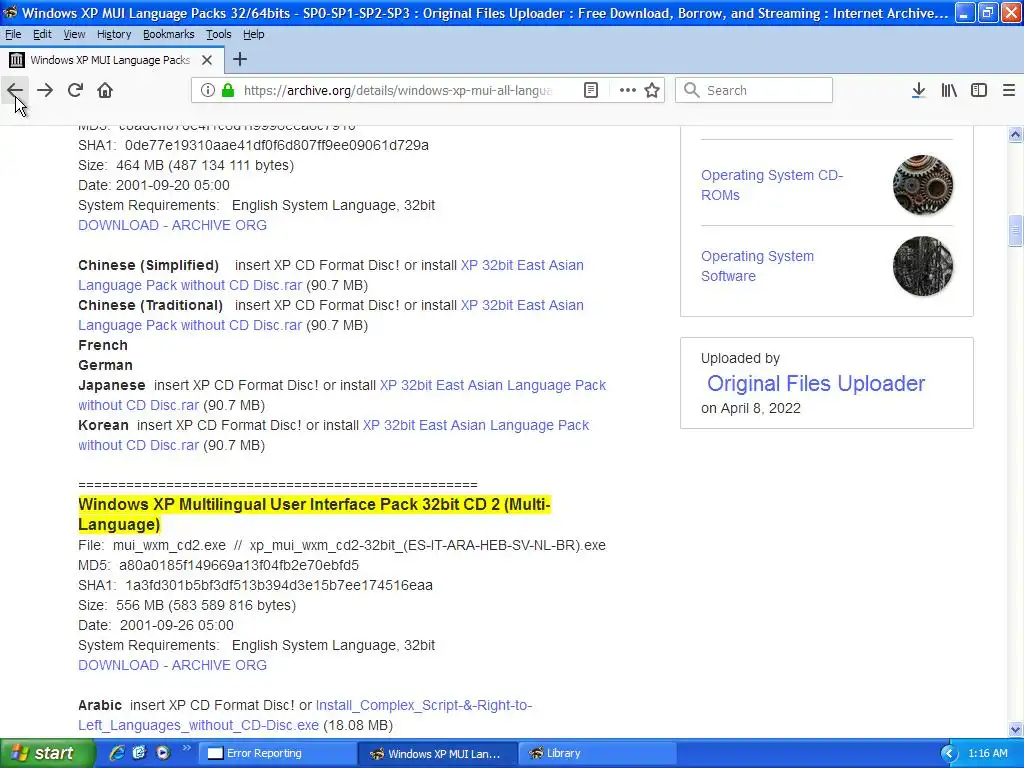The height and width of the screenshot is (768, 1024).
Task: Open a new tab with plus
Action: pyautogui.click(x=240, y=59)
